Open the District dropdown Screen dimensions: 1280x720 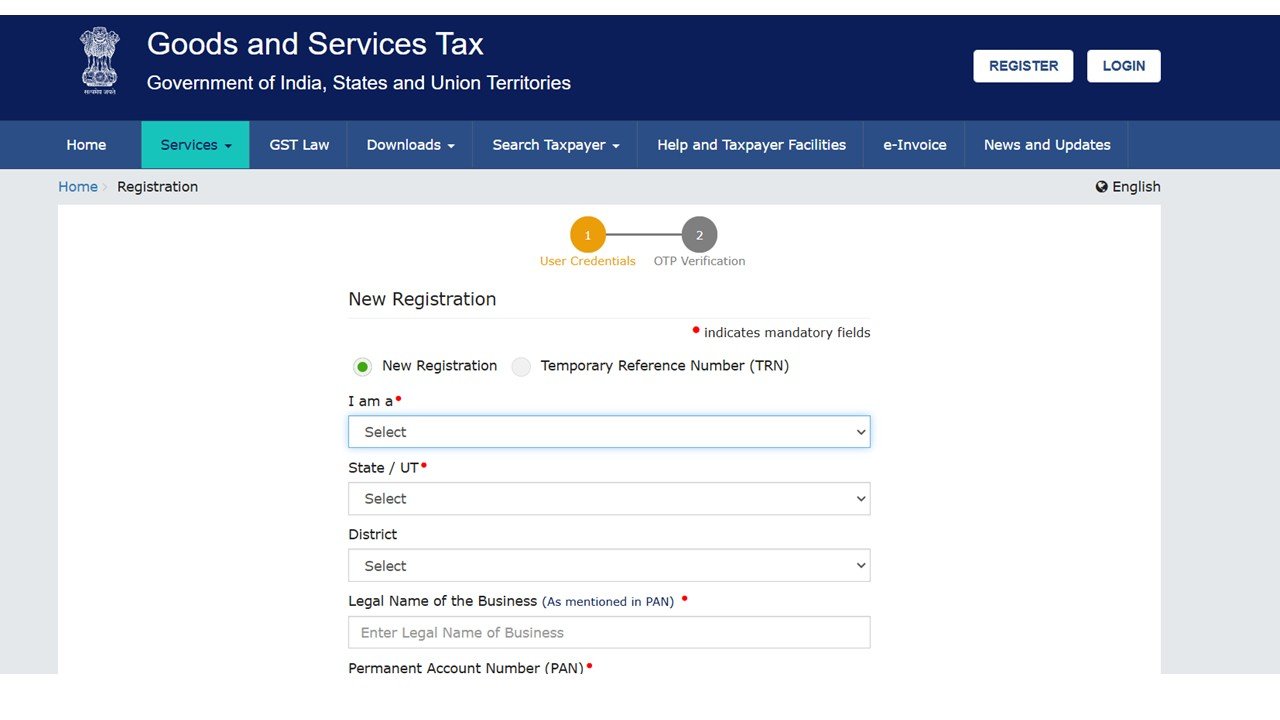[609, 566]
